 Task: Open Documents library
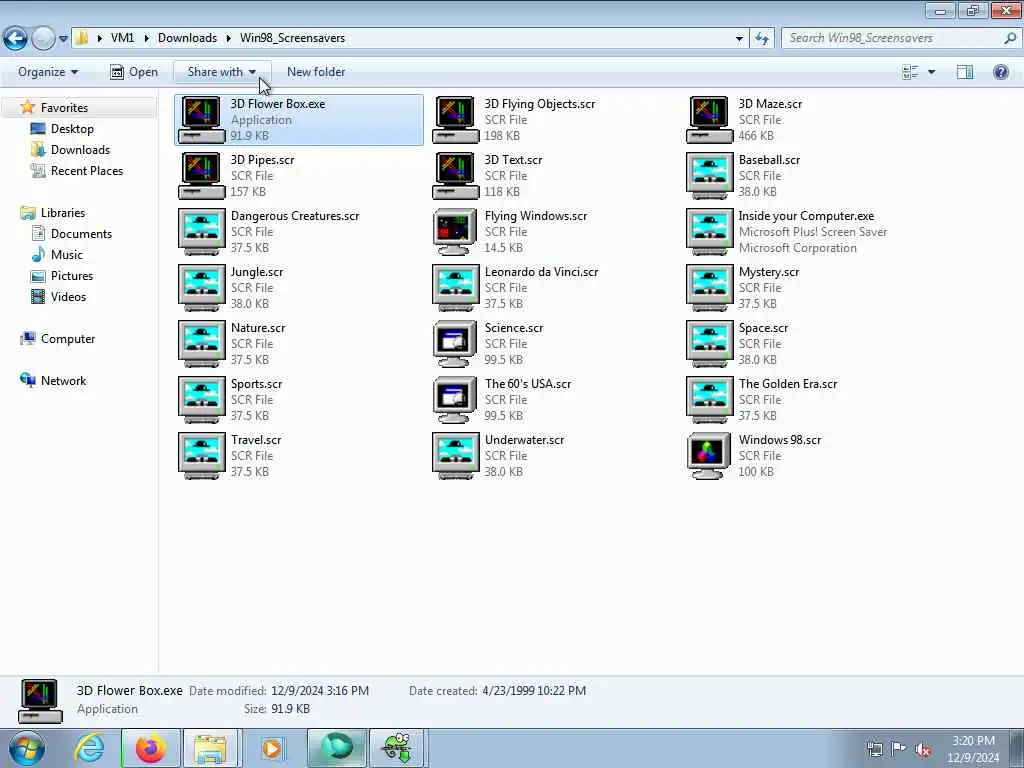[x=81, y=234]
